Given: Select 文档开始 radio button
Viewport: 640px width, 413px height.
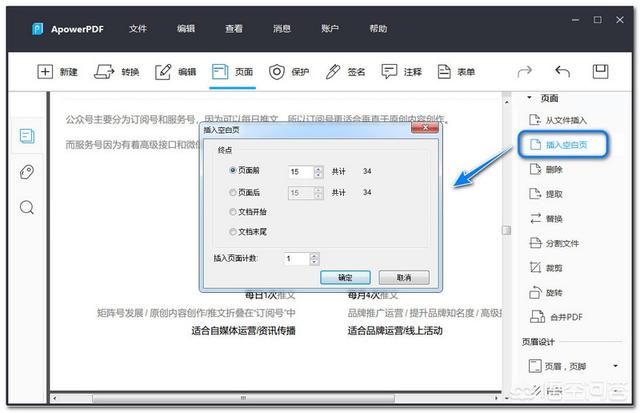Looking at the screenshot, I should click(x=233, y=212).
